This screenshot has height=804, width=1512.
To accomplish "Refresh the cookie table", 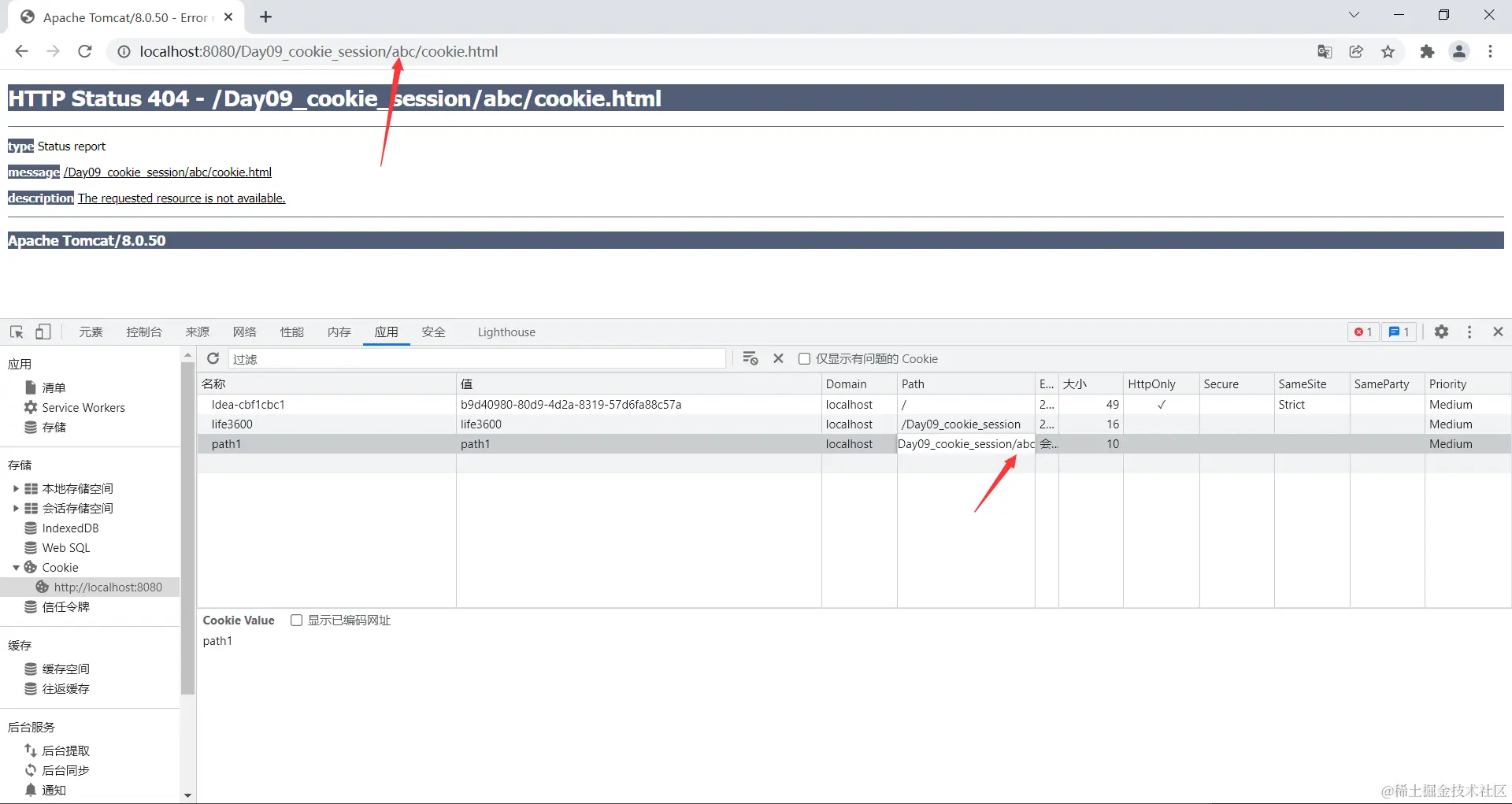I will click(213, 358).
